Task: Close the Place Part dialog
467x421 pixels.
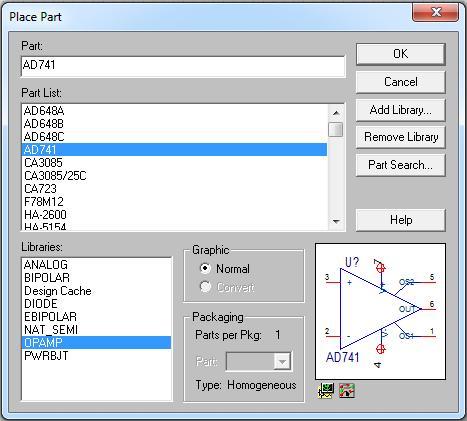Action: 435,13
